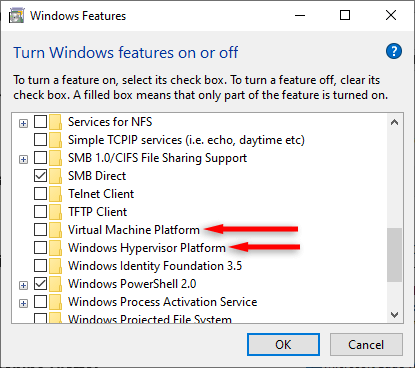Image resolution: width=415 pixels, height=368 pixels.
Task: Select the Windows Identity Foundation 3.5 label
Action: click(x=155, y=266)
